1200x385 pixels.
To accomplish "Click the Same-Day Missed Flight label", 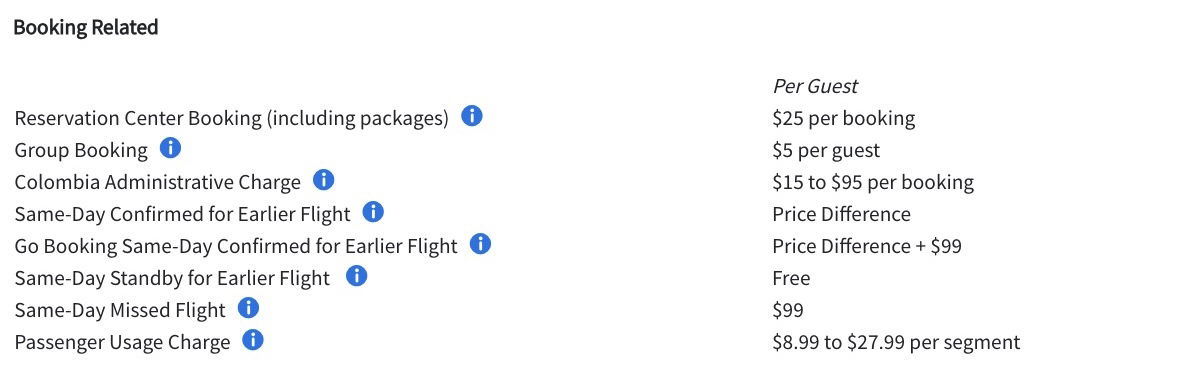I will coord(120,310).
